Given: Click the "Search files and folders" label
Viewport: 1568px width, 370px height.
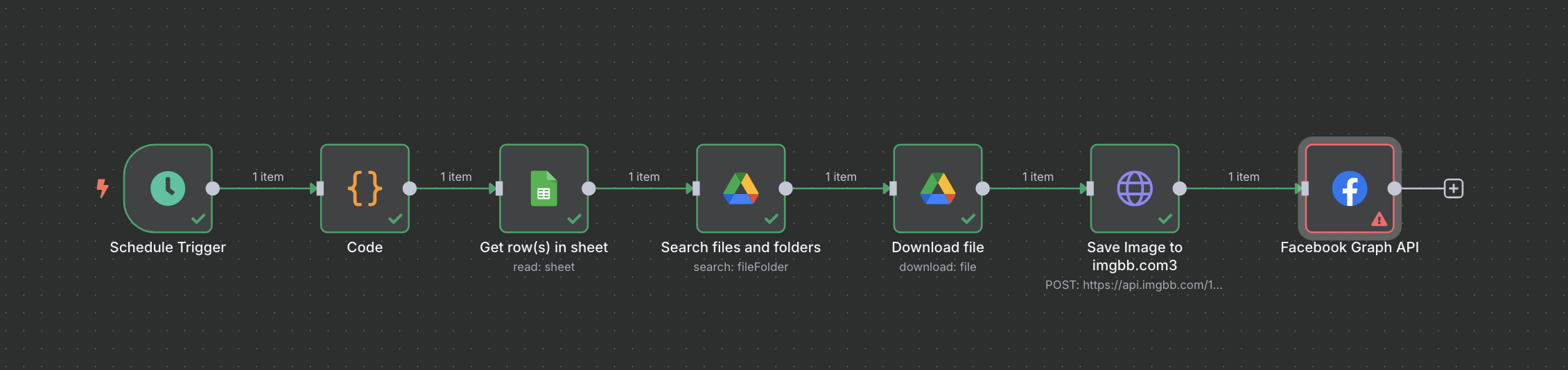Looking at the screenshot, I should [740, 247].
